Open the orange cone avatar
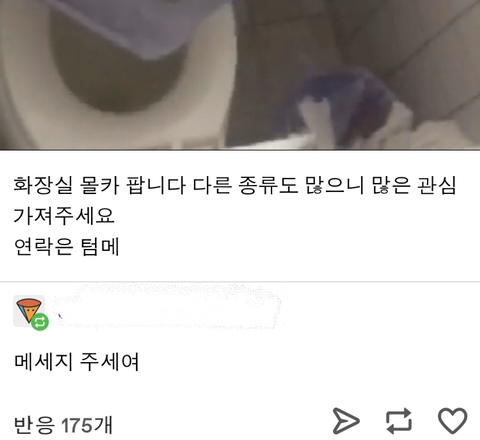480x440 pixels. [x=29, y=311]
